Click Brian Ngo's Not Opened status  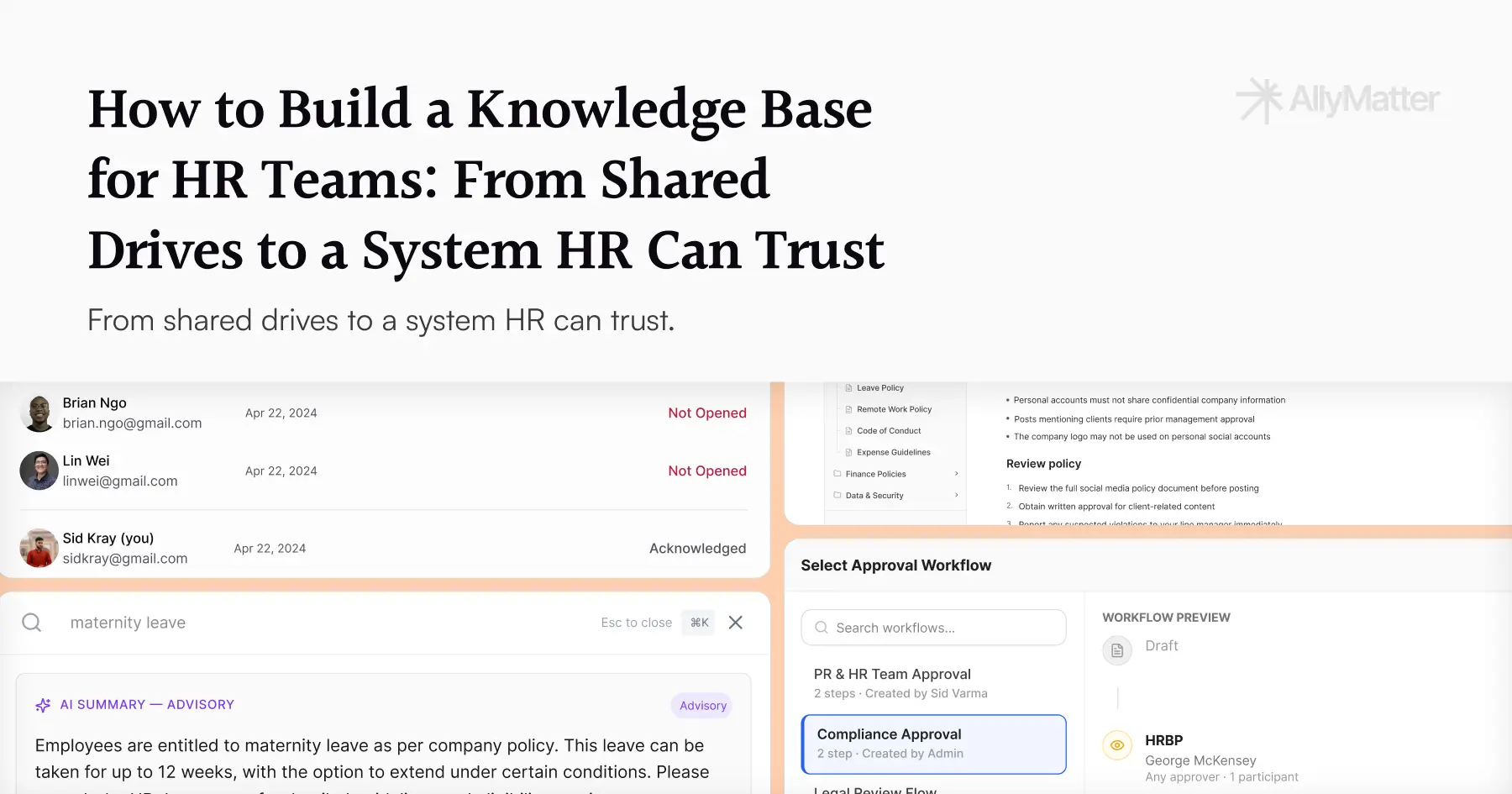click(707, 413)
